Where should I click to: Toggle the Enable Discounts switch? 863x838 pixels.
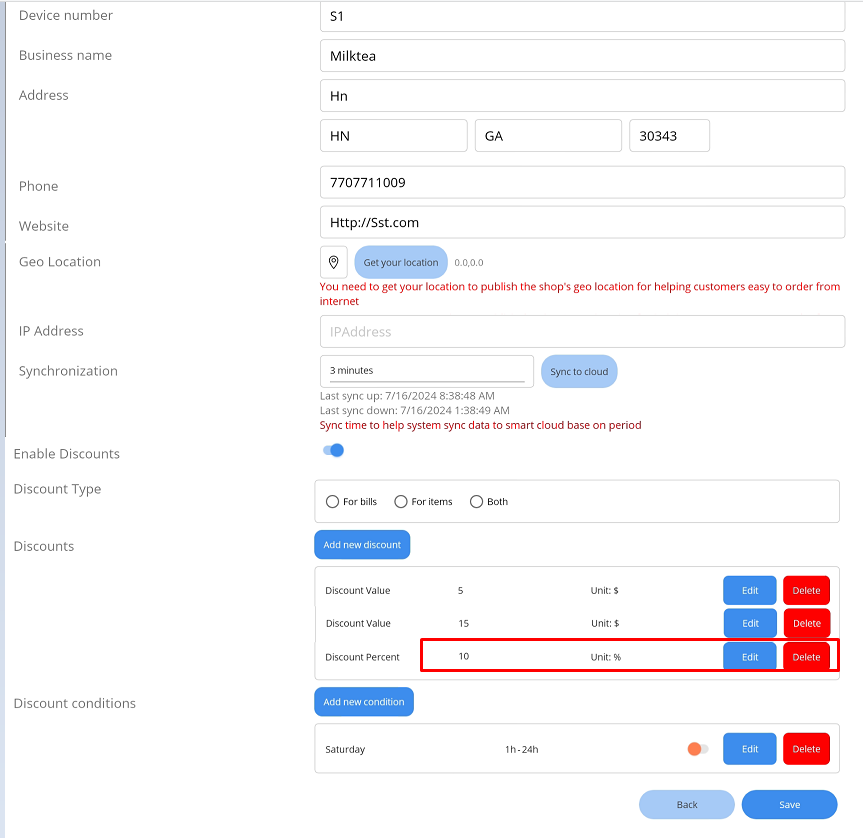333,450
